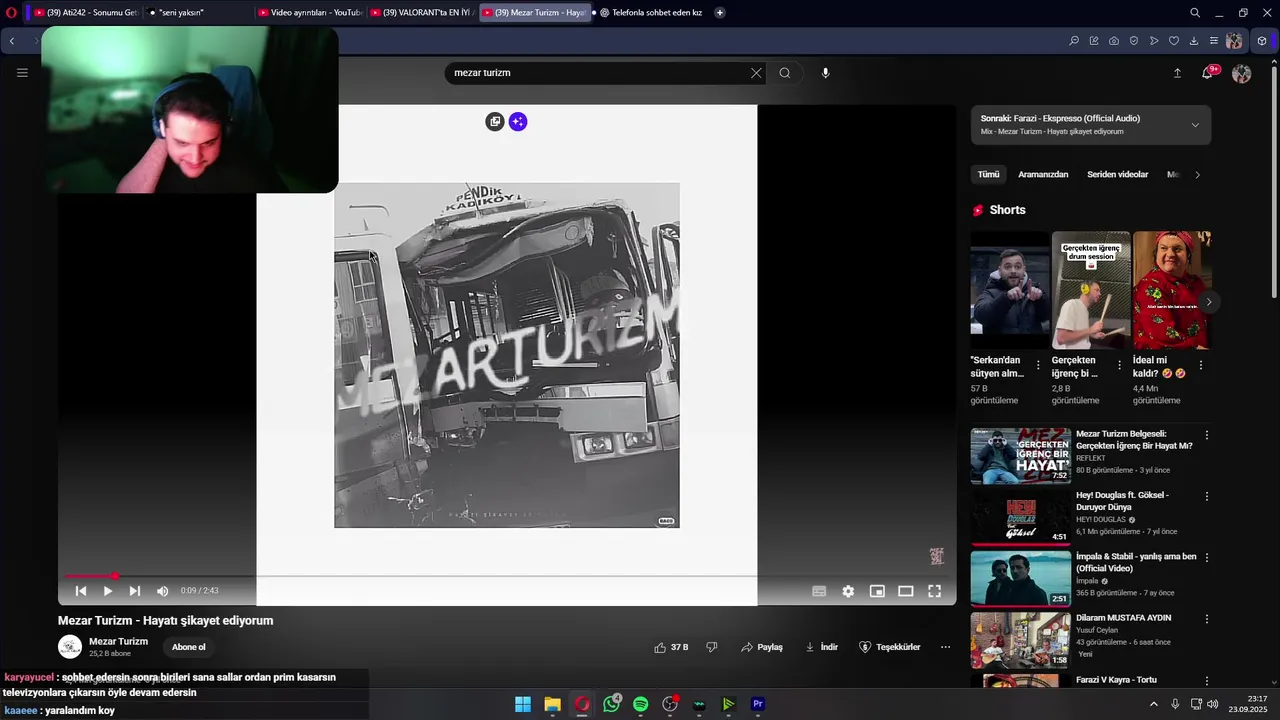This screenshot has width=1280, height=720.
Task: Open more actions under the video
Action: pos(945,647)
